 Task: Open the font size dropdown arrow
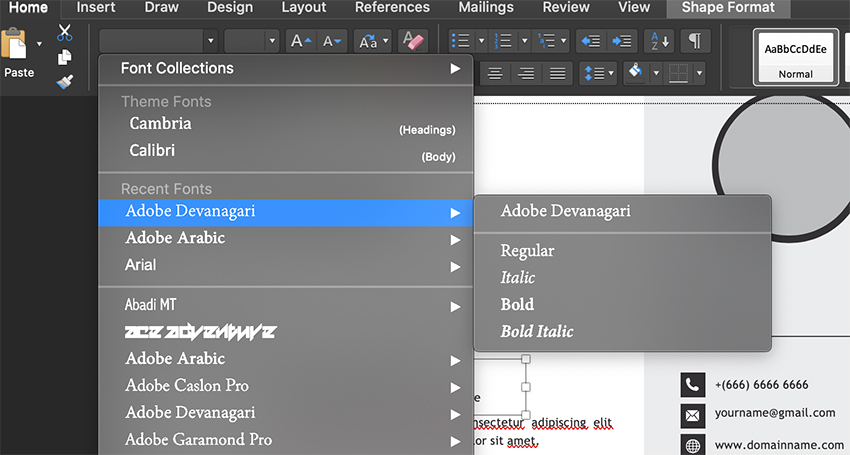coord(272,41)
